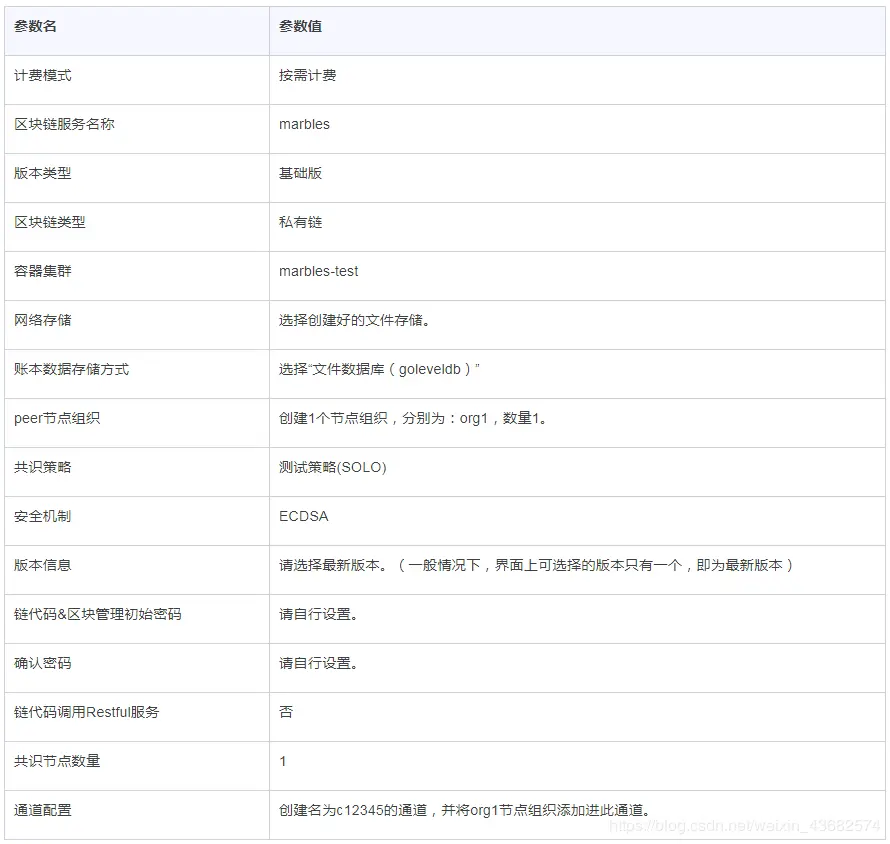Image resolution: width=890 pixels, height=844 pixels.
Task: Select the value 1 for 共识节点数量
Action: pyautogui.click(x=283, y=761)
